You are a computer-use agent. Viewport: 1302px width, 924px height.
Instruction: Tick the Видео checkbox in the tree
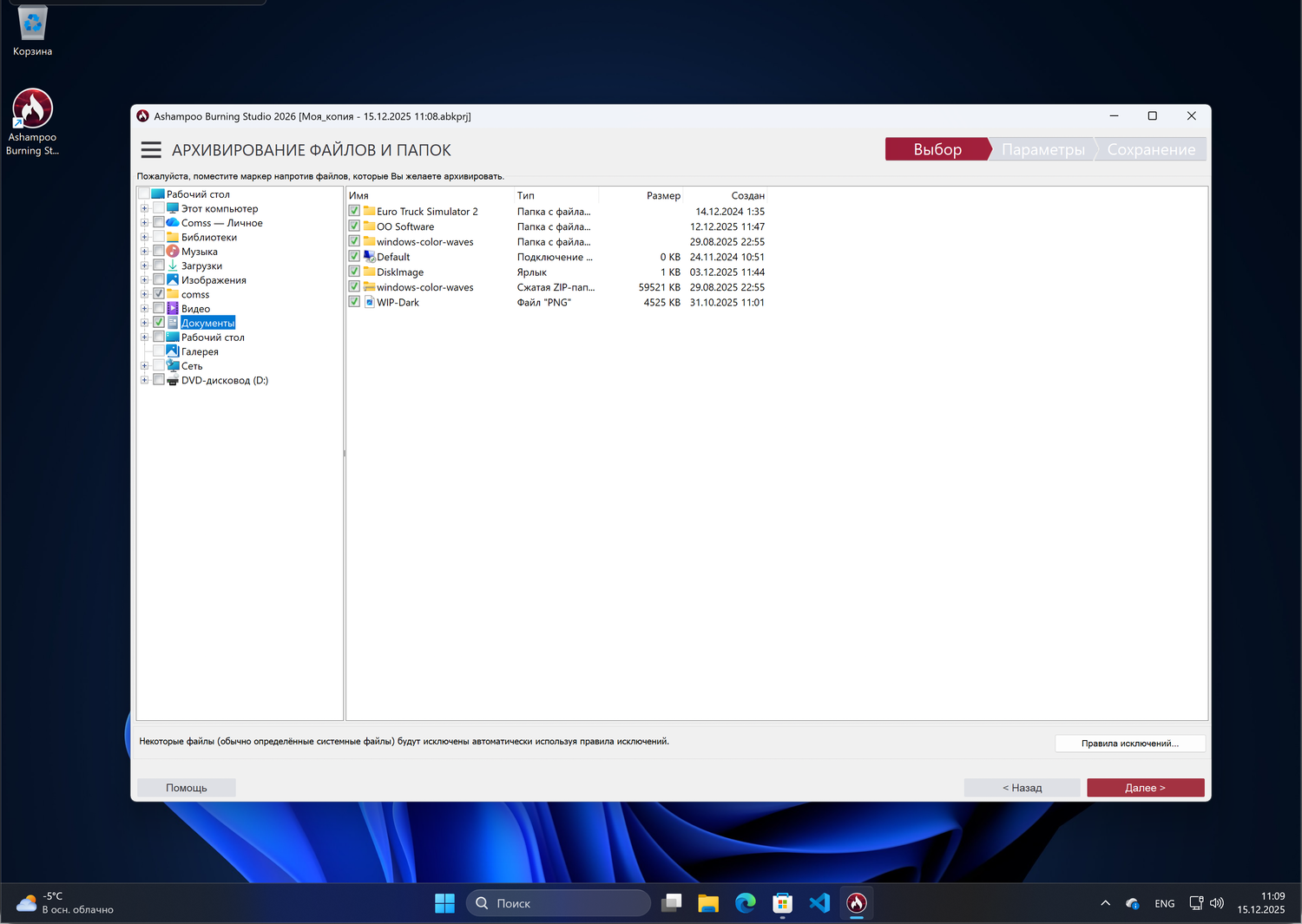pos(159,308)
